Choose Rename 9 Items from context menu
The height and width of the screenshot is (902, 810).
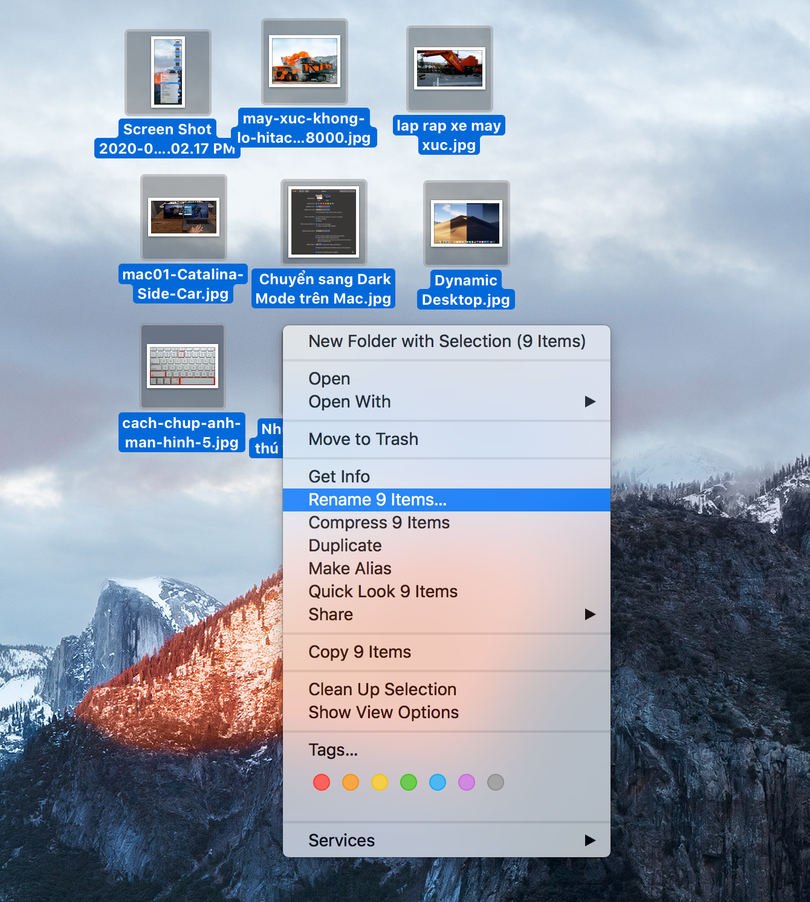tap(377, 500)
